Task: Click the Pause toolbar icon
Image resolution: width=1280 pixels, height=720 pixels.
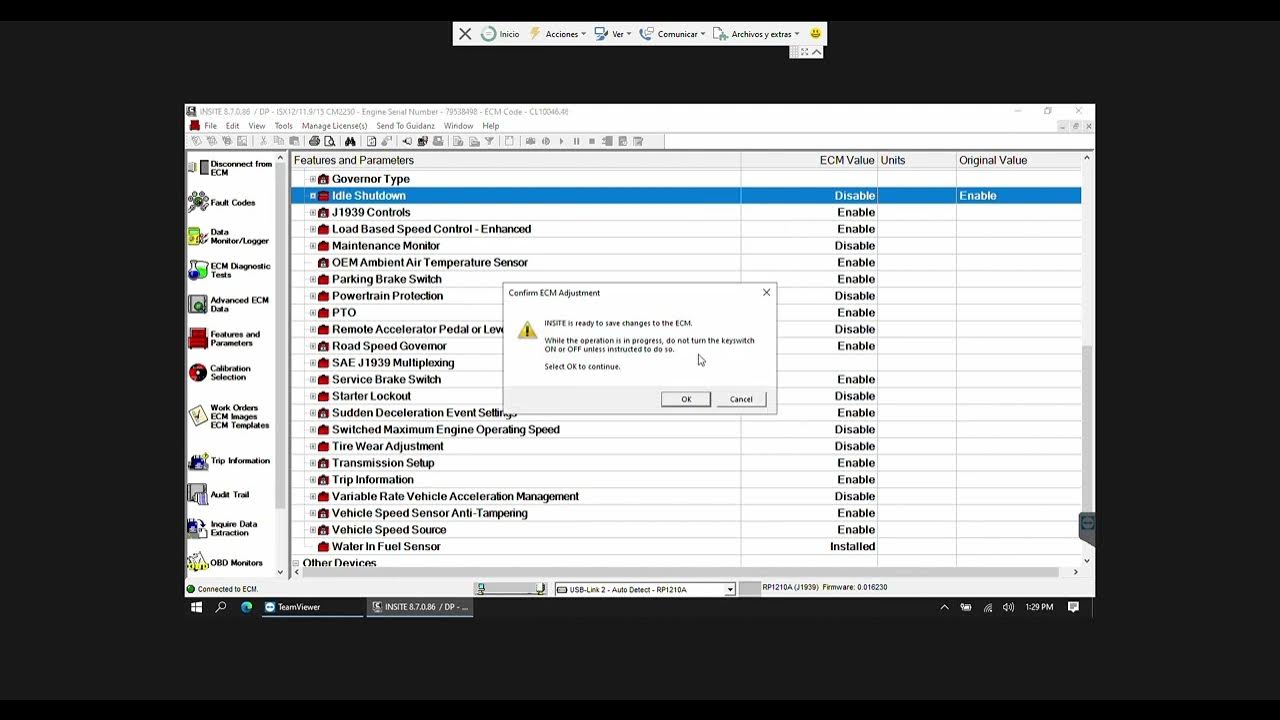Action: click(x=577, y=141)
